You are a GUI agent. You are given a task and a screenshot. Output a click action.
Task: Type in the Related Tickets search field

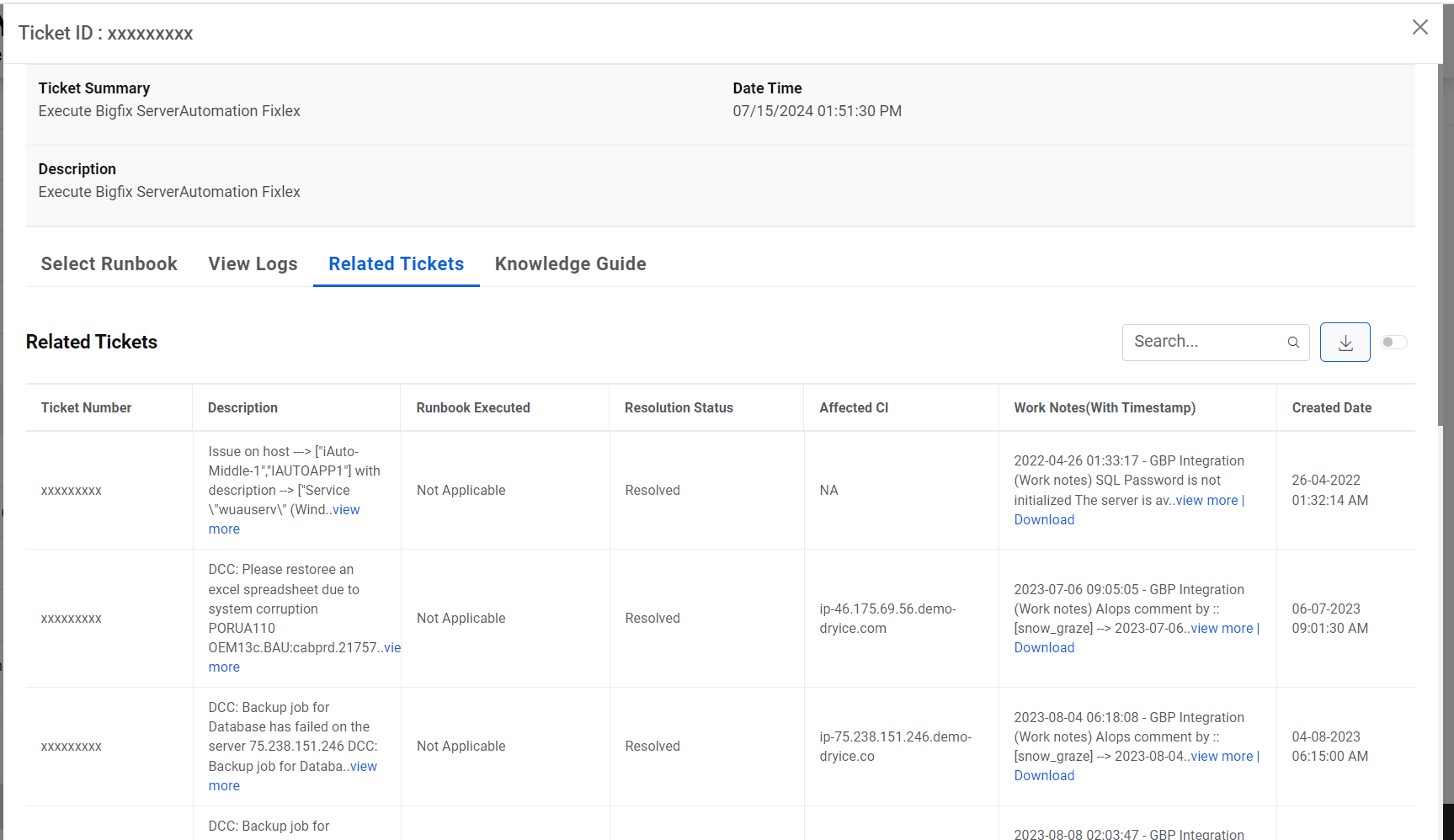(x=1204, y=343)
